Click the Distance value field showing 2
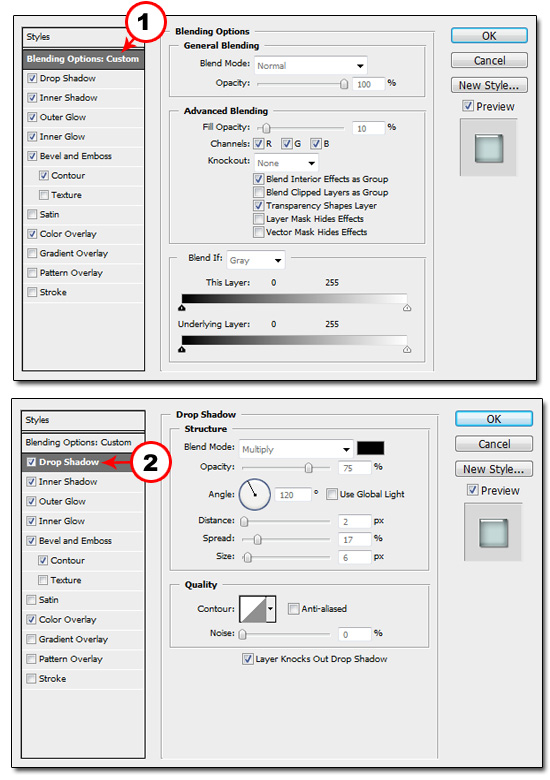Viewport: 550px width, 780px height. [355, 521]
